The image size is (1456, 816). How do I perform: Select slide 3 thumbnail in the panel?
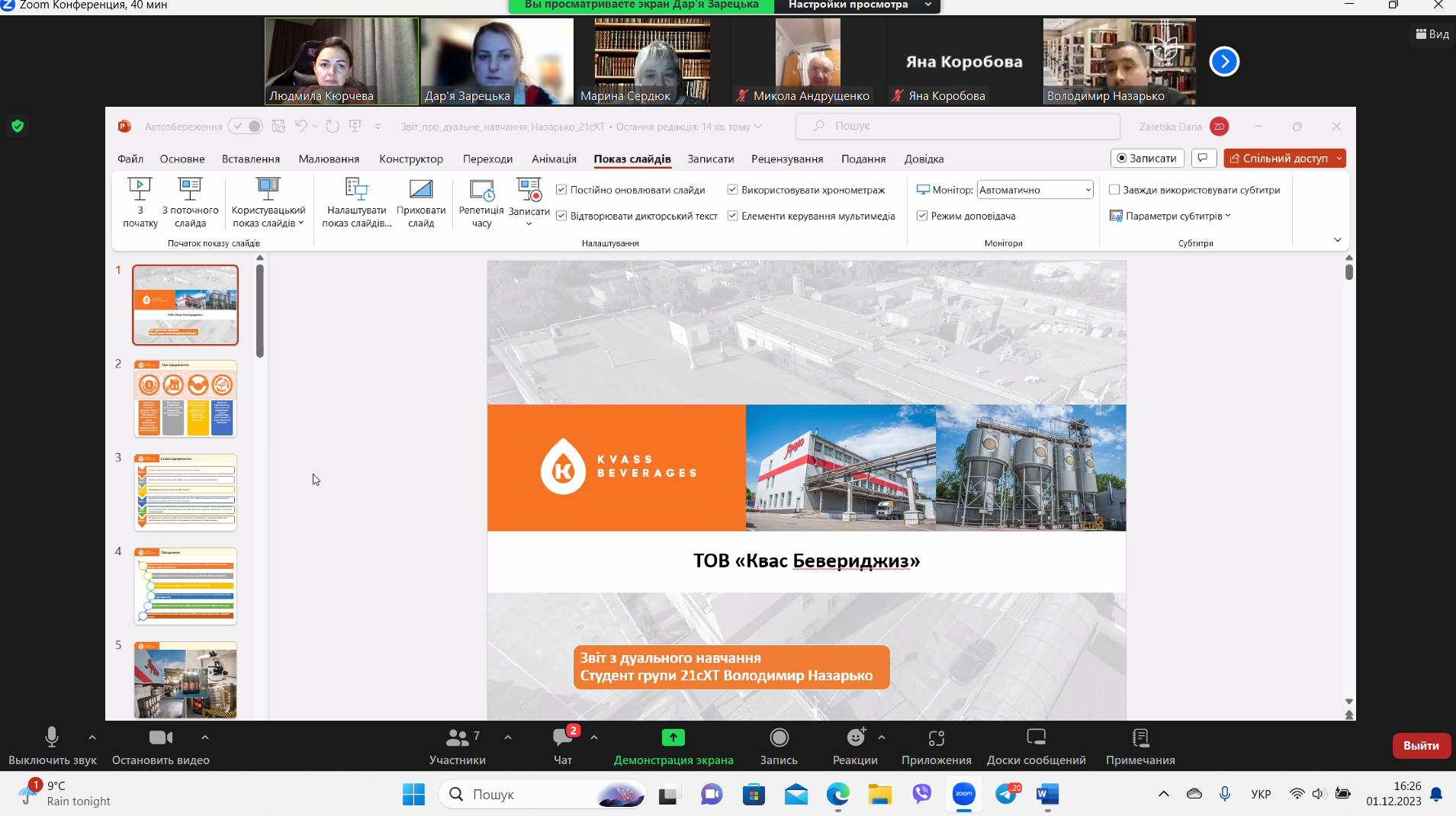tap(185, 492)
